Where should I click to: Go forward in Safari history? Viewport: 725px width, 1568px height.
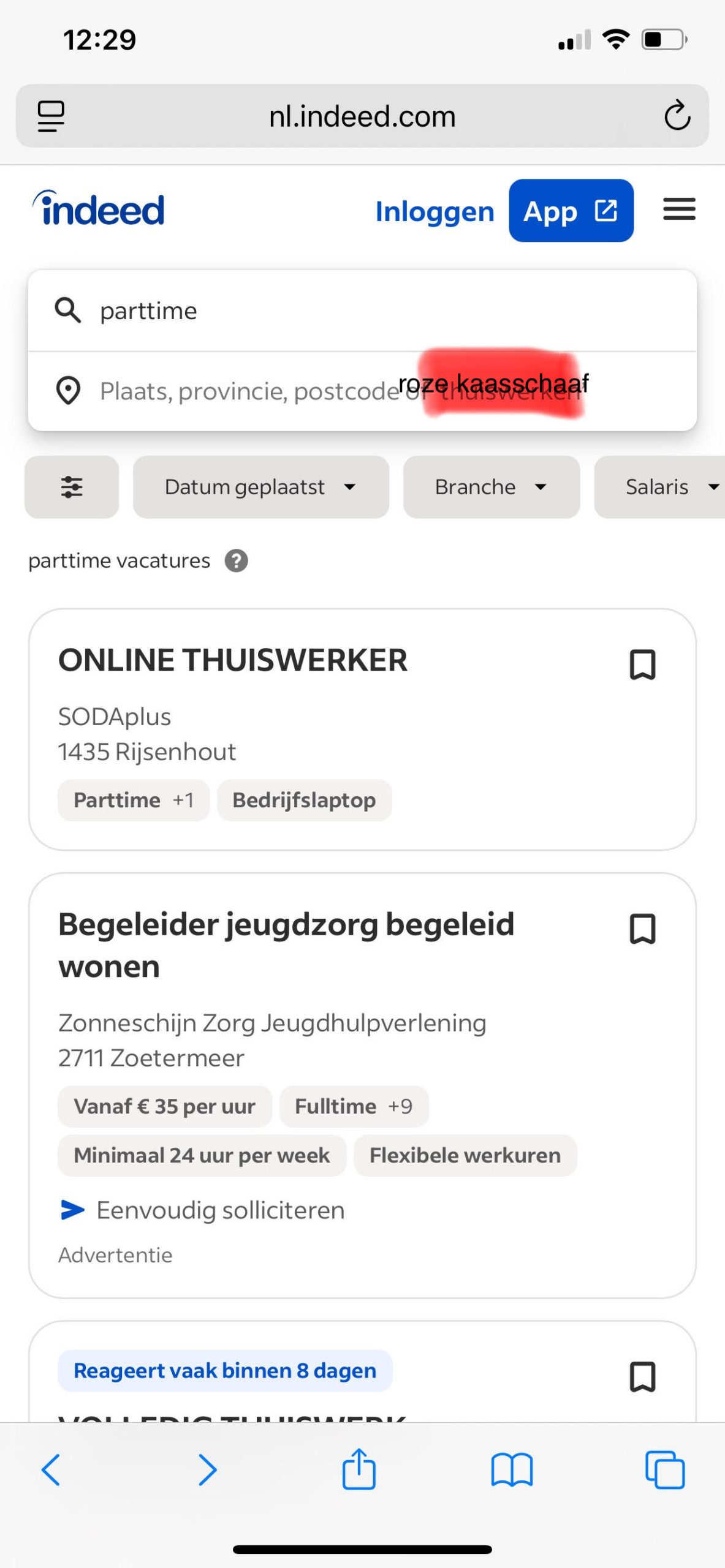(x=207, y=1469)
